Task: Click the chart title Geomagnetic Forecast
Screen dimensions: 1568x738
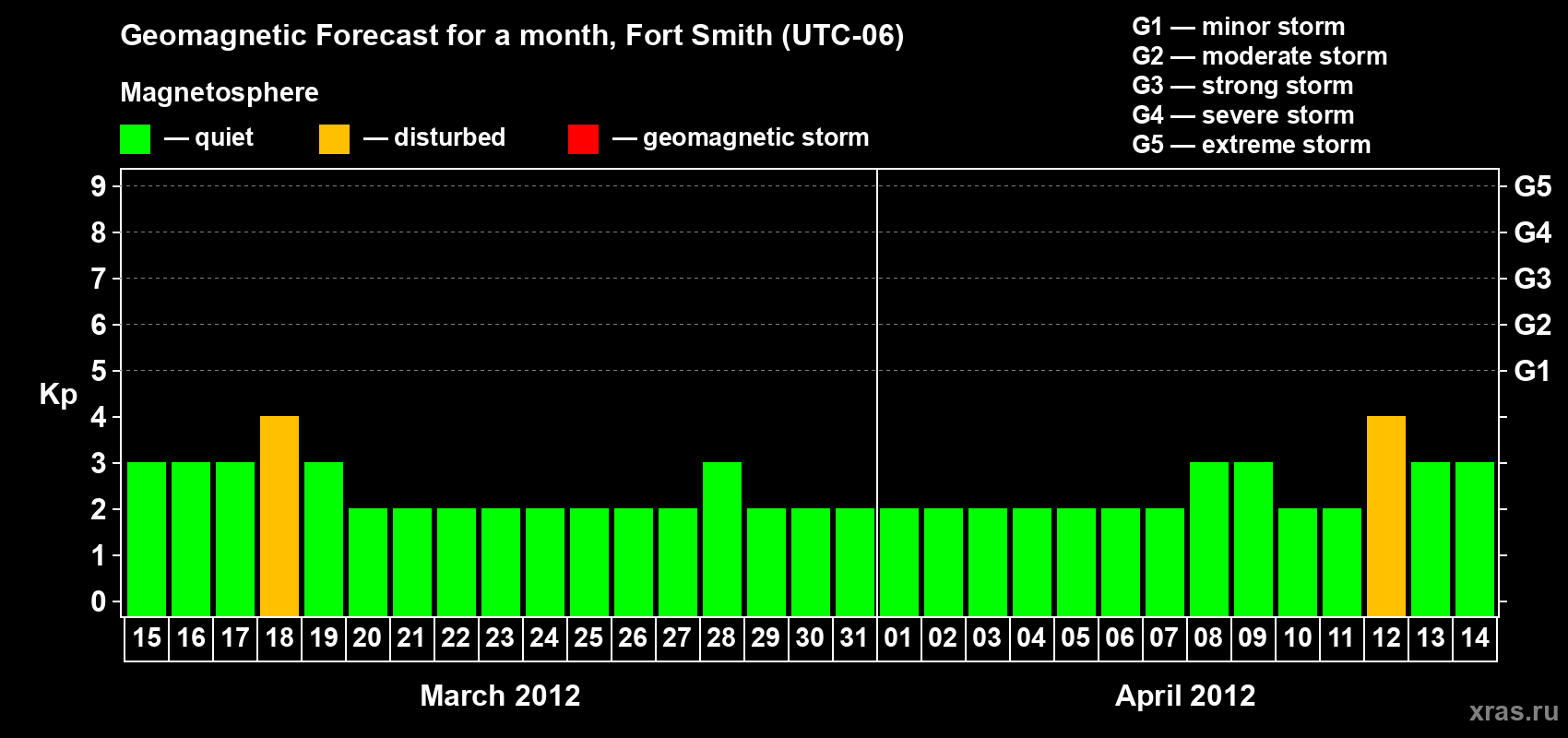Action: tap(512, 36)
